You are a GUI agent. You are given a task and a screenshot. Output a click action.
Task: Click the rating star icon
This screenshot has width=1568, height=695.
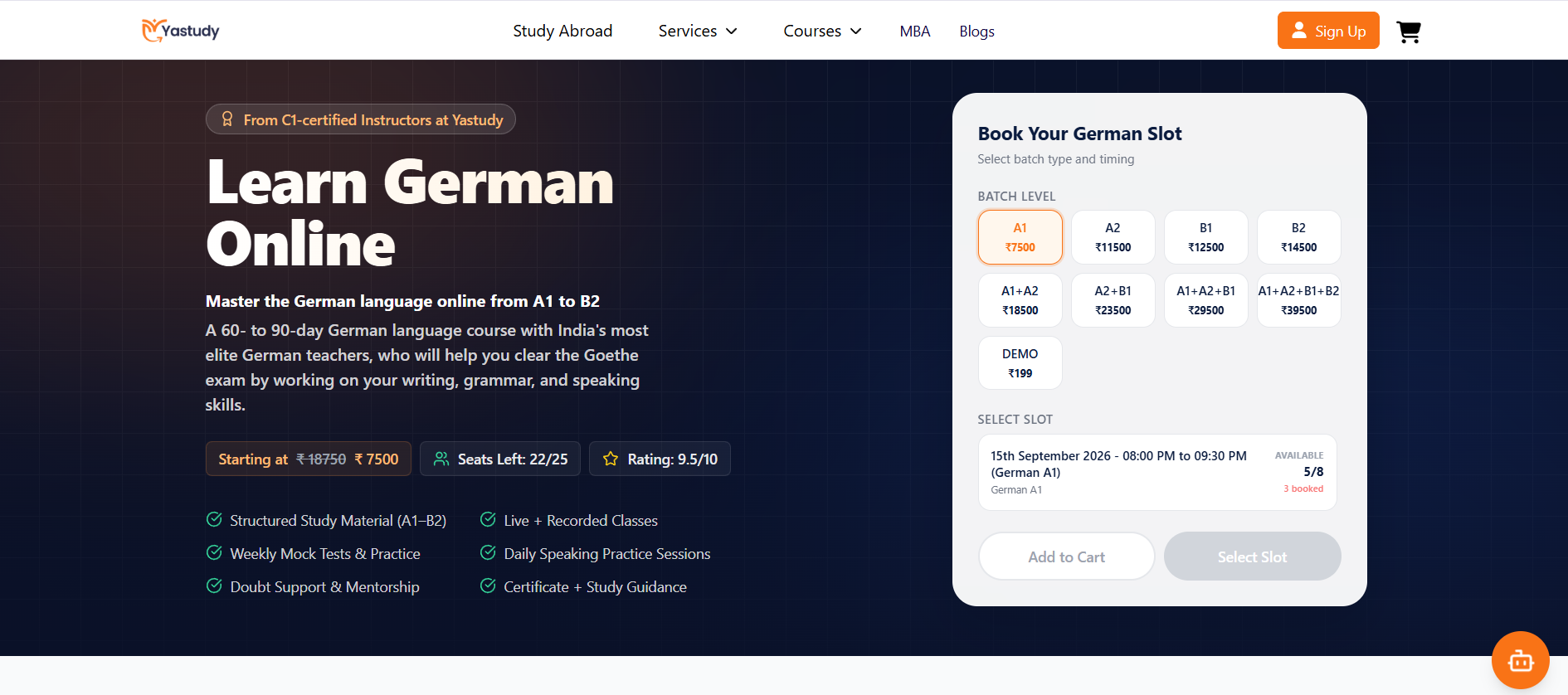(x=611, y=459)
